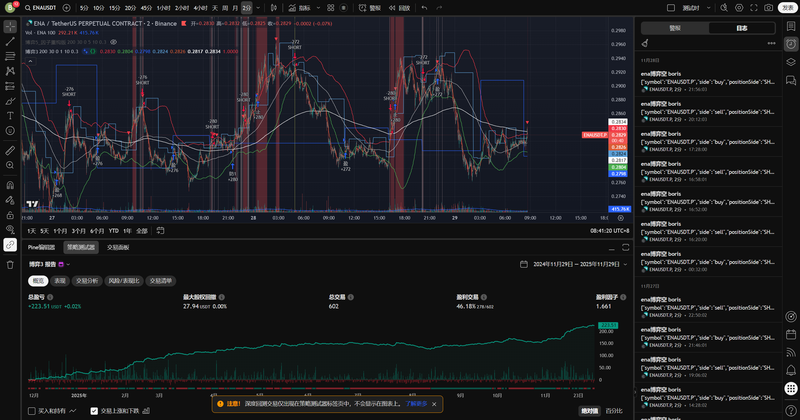The height and width of the screenshot is (420, 800).
Task: Take a chart snapshot with camera icon
Action: click(x=768, y=7)
